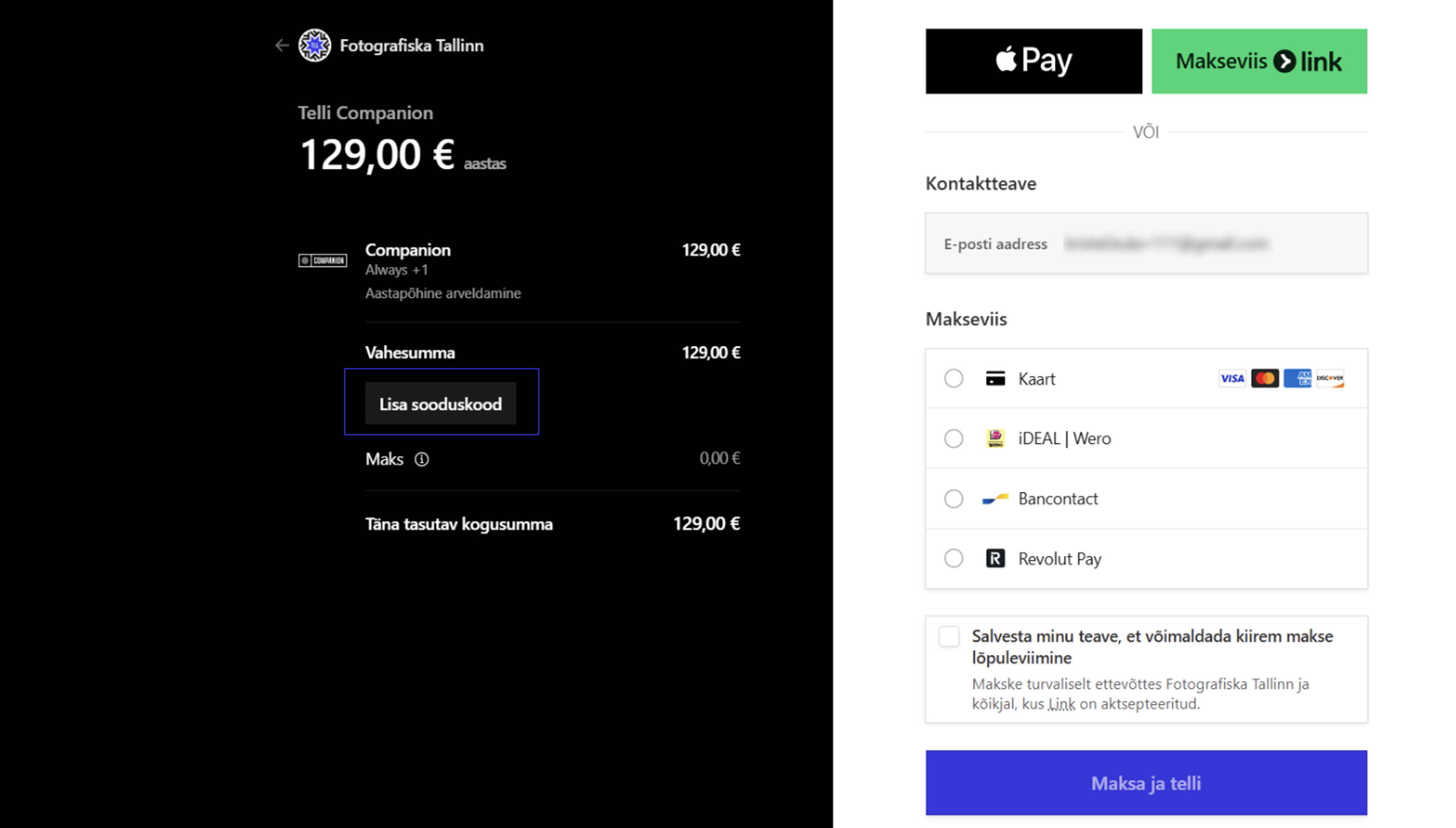Add a promo code via Lisa sooduskood
The image size is (1456, 828).
[x=440, y=404]
